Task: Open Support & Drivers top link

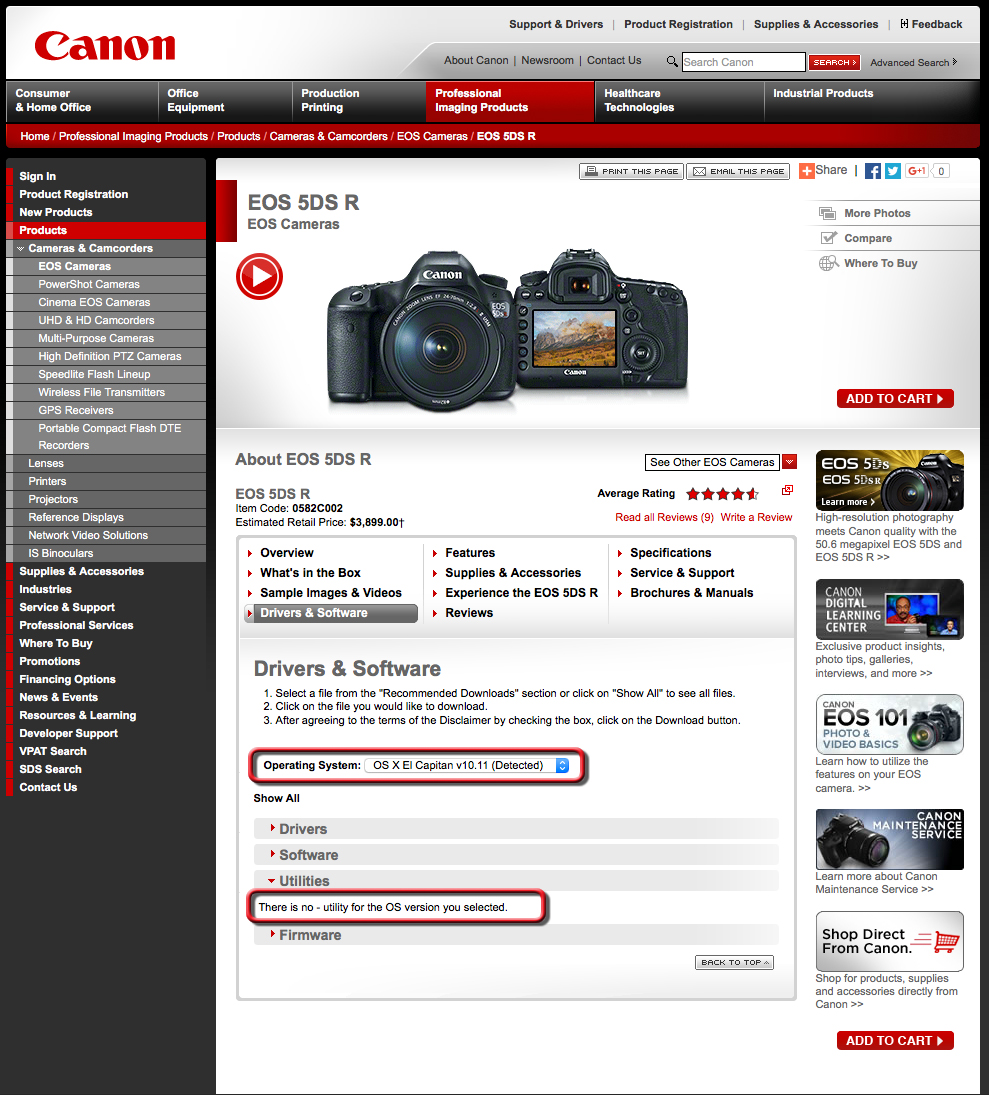Action: pyautogui.click(x=556, y=24)
